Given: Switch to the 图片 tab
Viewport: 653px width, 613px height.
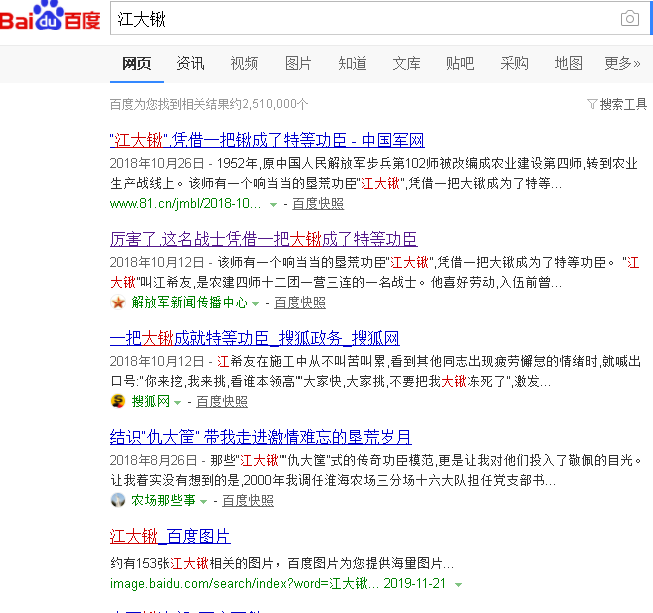Looking at the screenshot, I should pos(298,64).
